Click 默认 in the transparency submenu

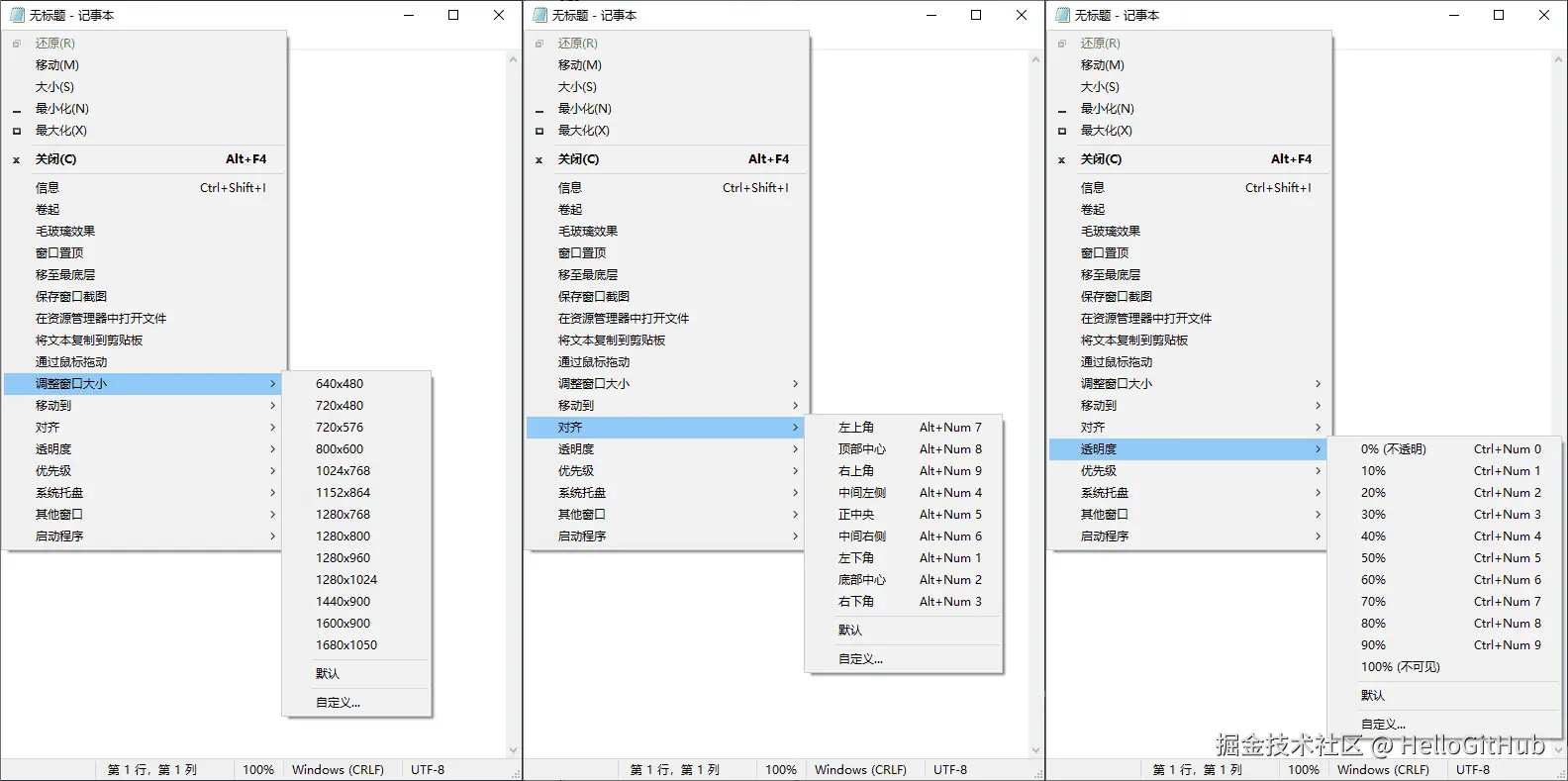(x=1445, y=696)
